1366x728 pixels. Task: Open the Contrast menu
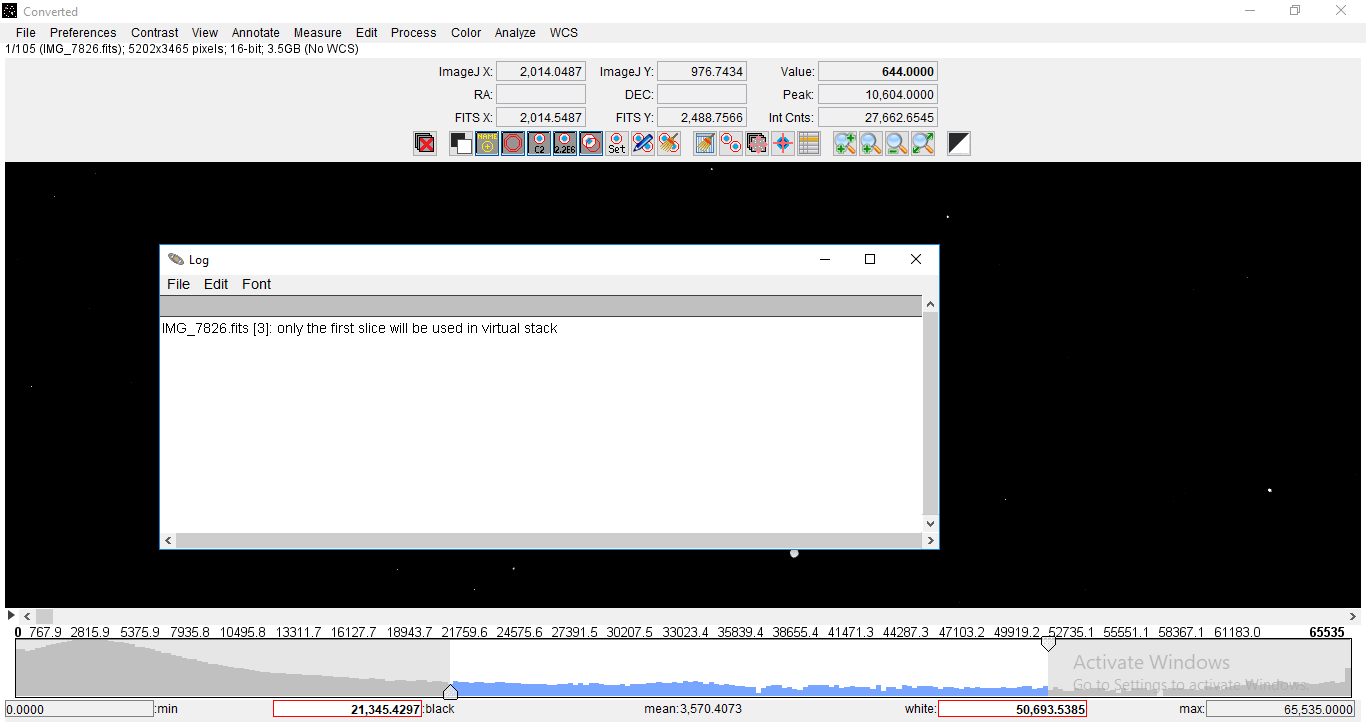(x=155, y=33)
